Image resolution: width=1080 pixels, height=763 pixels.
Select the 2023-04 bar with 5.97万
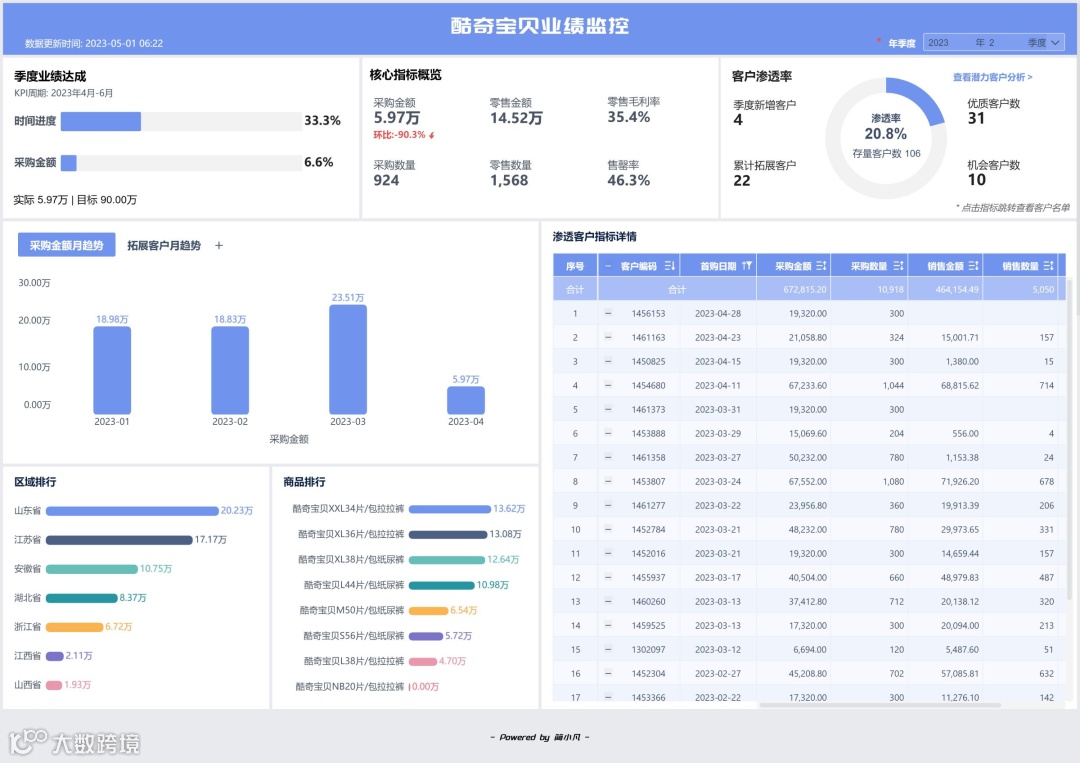tap(466, 400)
